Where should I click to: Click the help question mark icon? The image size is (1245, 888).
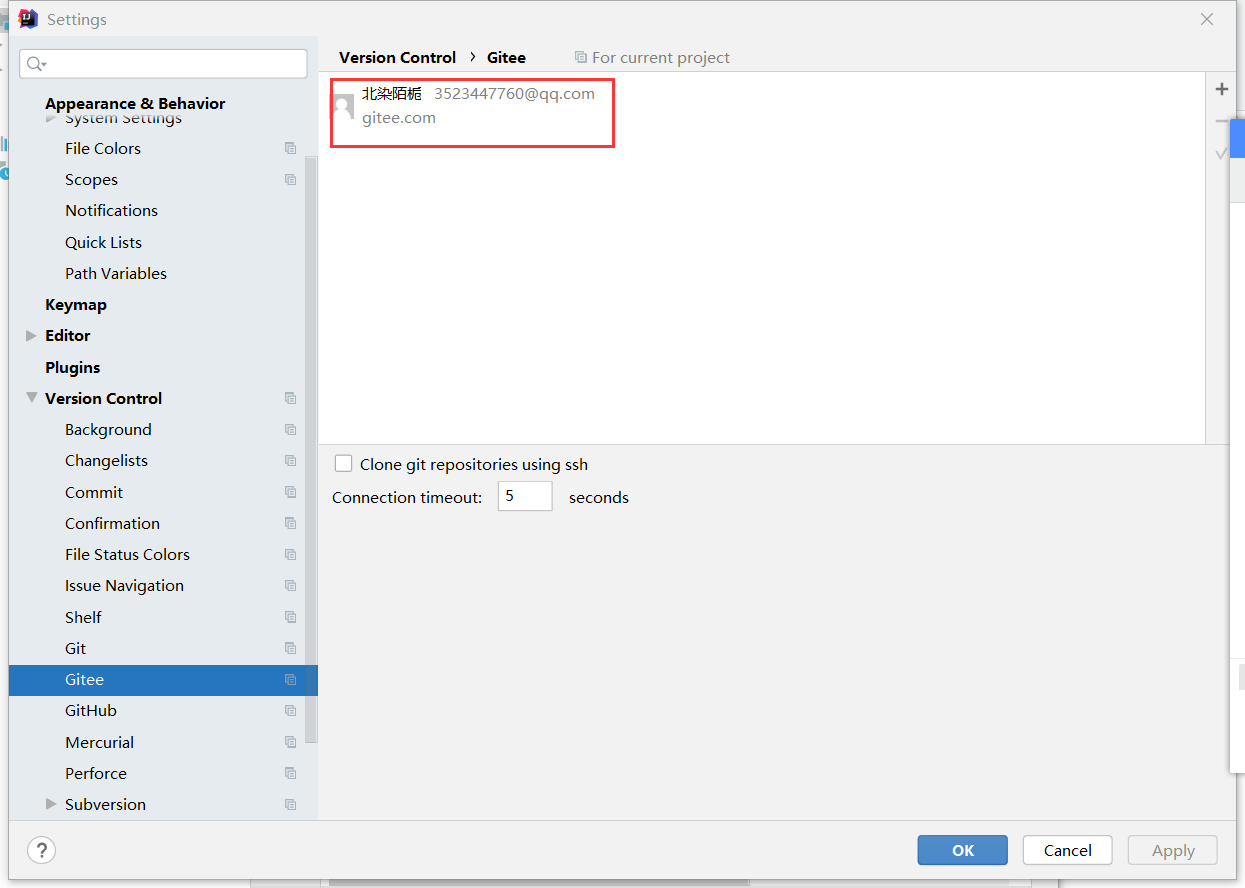coord(41,850)
